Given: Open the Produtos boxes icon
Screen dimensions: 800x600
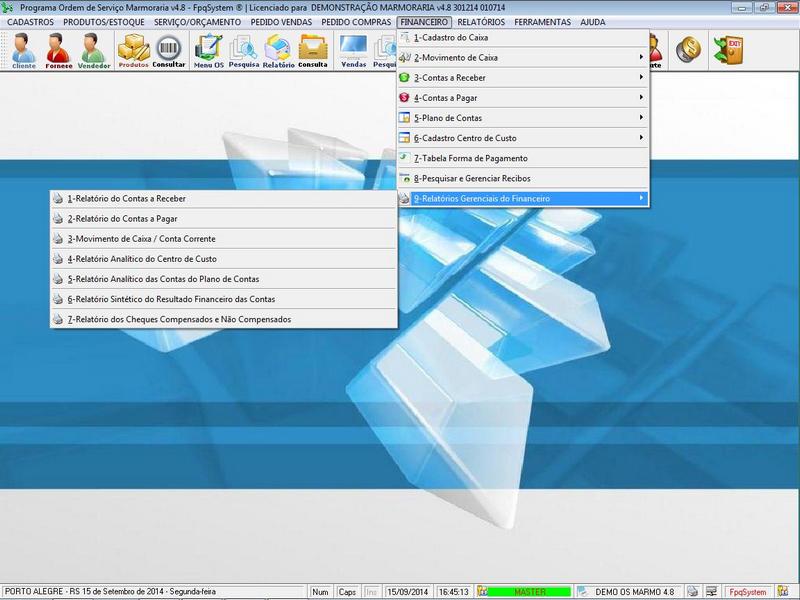Looking at the screenshot, I should click(x=133, y=51).
